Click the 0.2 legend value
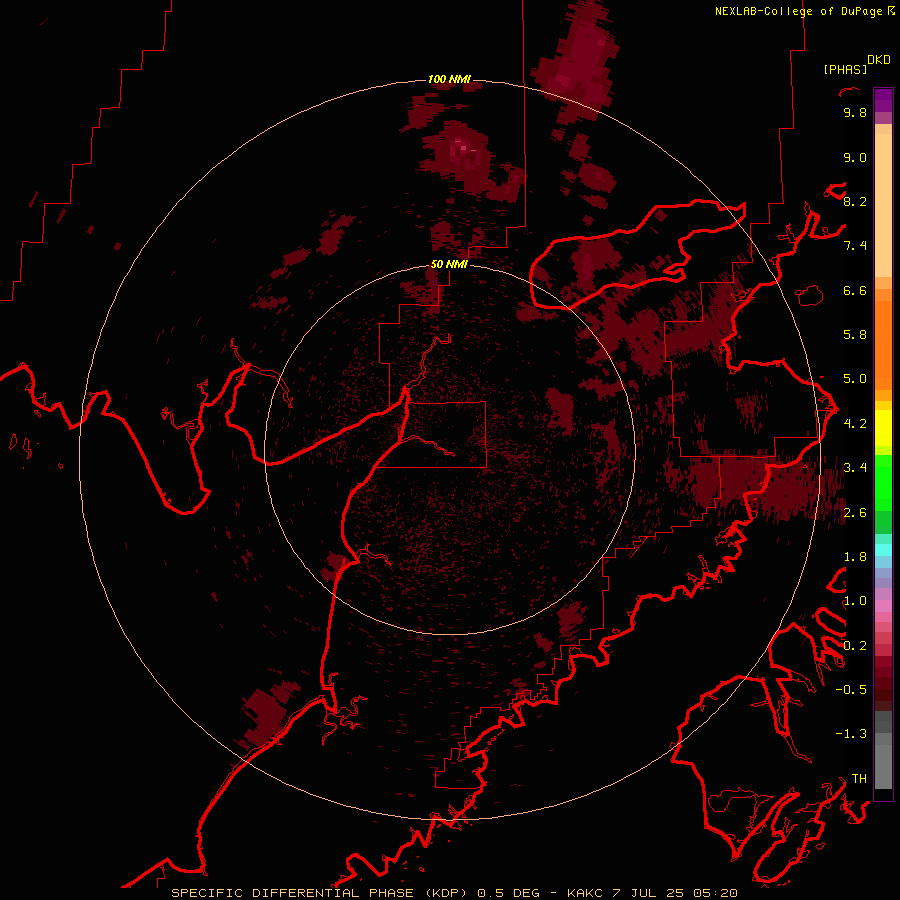Viewport: 900px width, 900px height. click(x=855, y=646)
